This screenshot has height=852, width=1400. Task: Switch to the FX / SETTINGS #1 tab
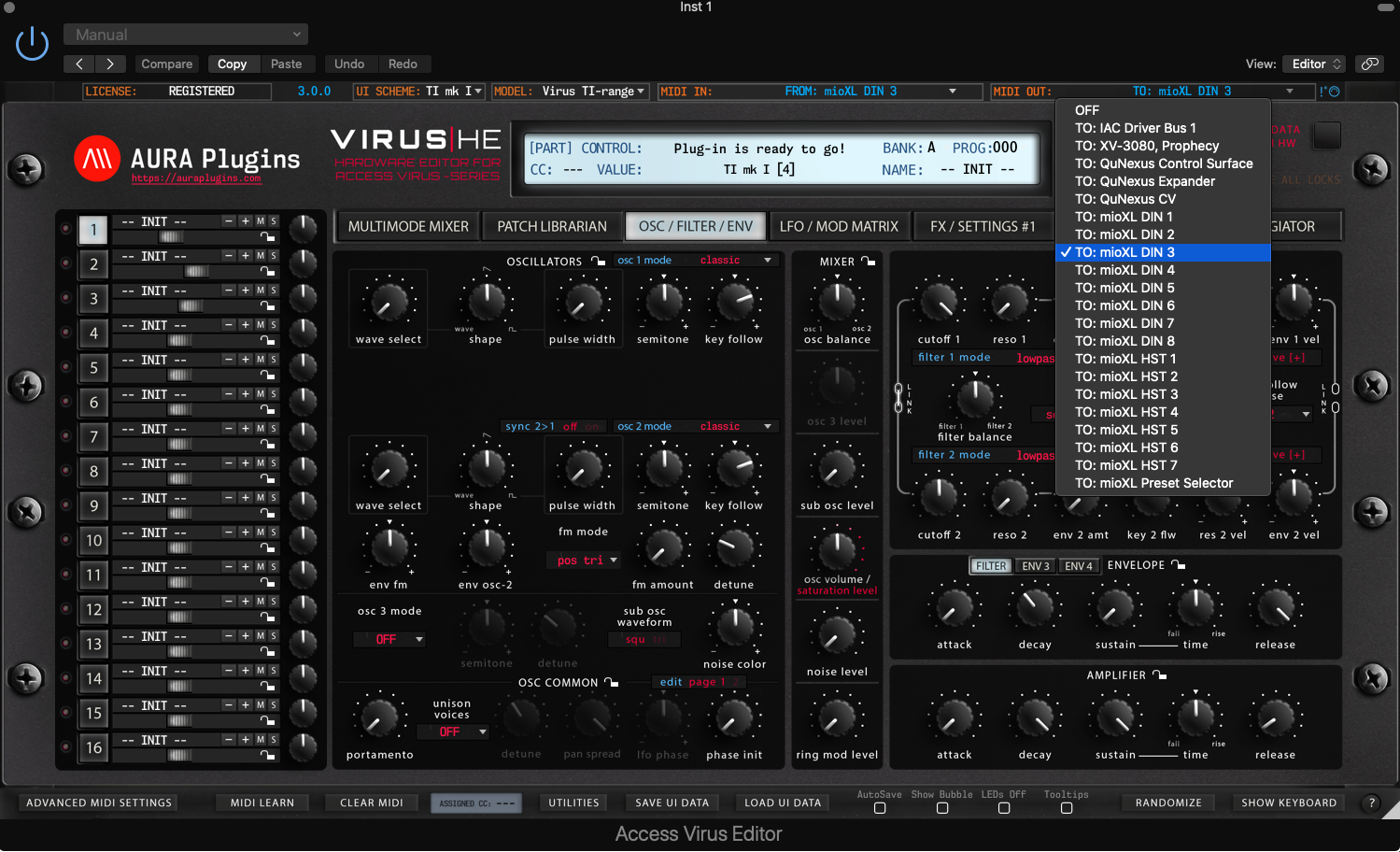pyautogui.click(x=983, y=226)
